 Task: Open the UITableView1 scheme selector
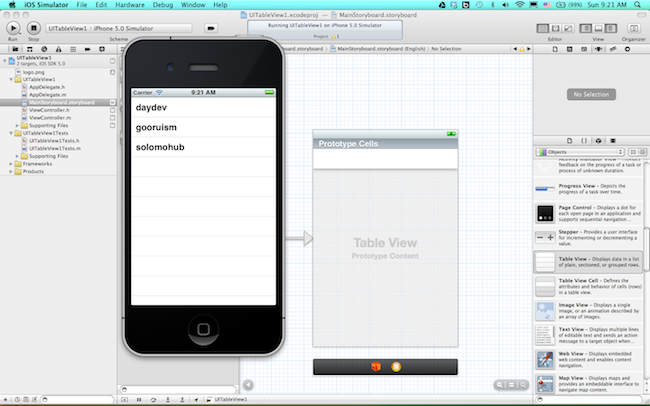(x=119, y=28)
